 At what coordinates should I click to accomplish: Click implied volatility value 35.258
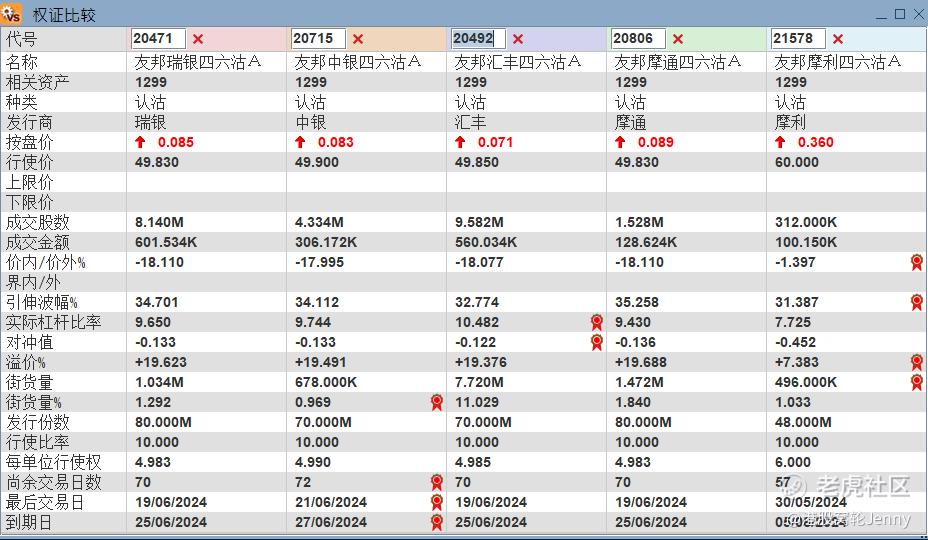click(x=637, y=303)
